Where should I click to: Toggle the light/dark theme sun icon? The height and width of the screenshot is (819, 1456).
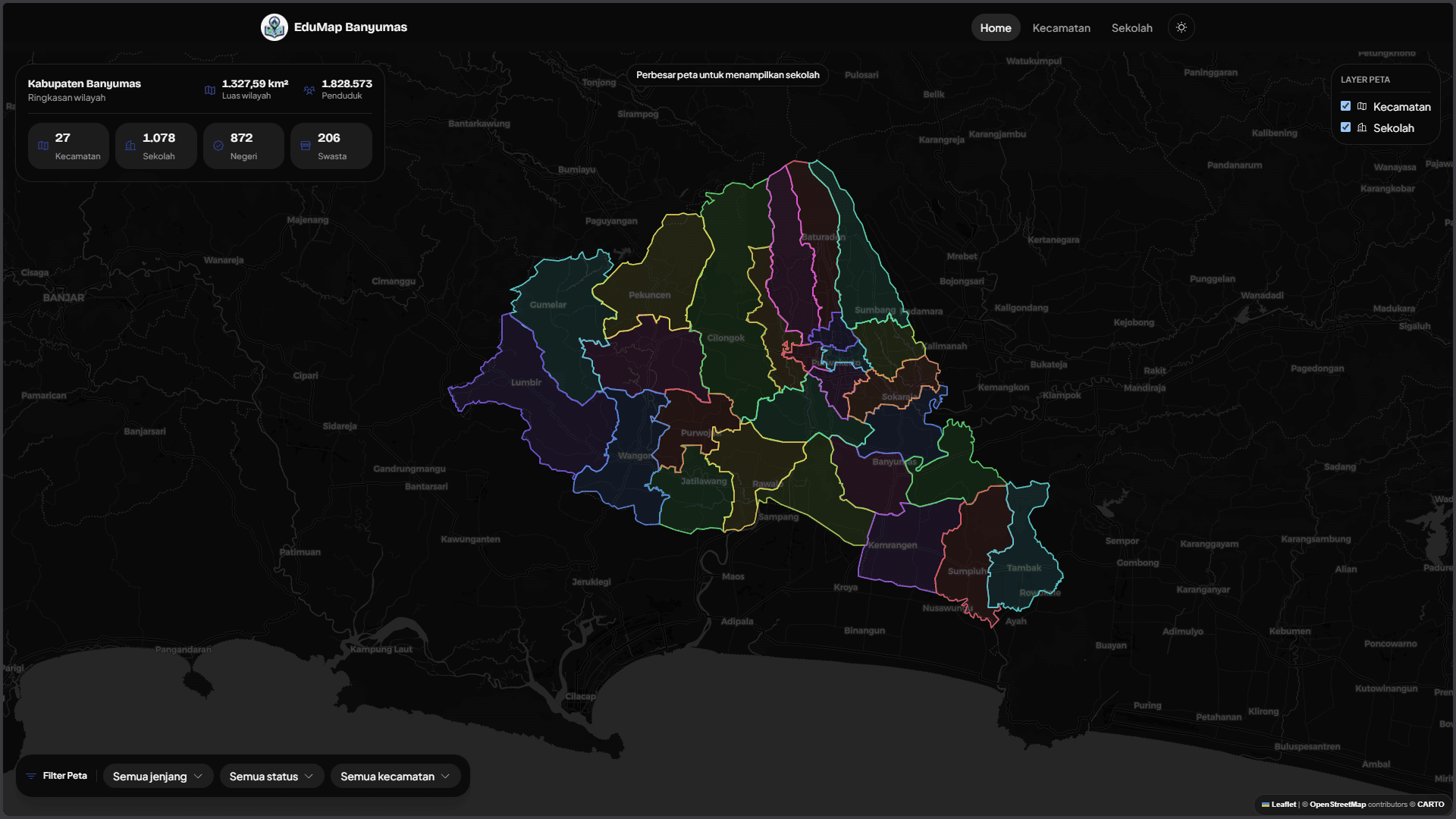(1181, 27)
